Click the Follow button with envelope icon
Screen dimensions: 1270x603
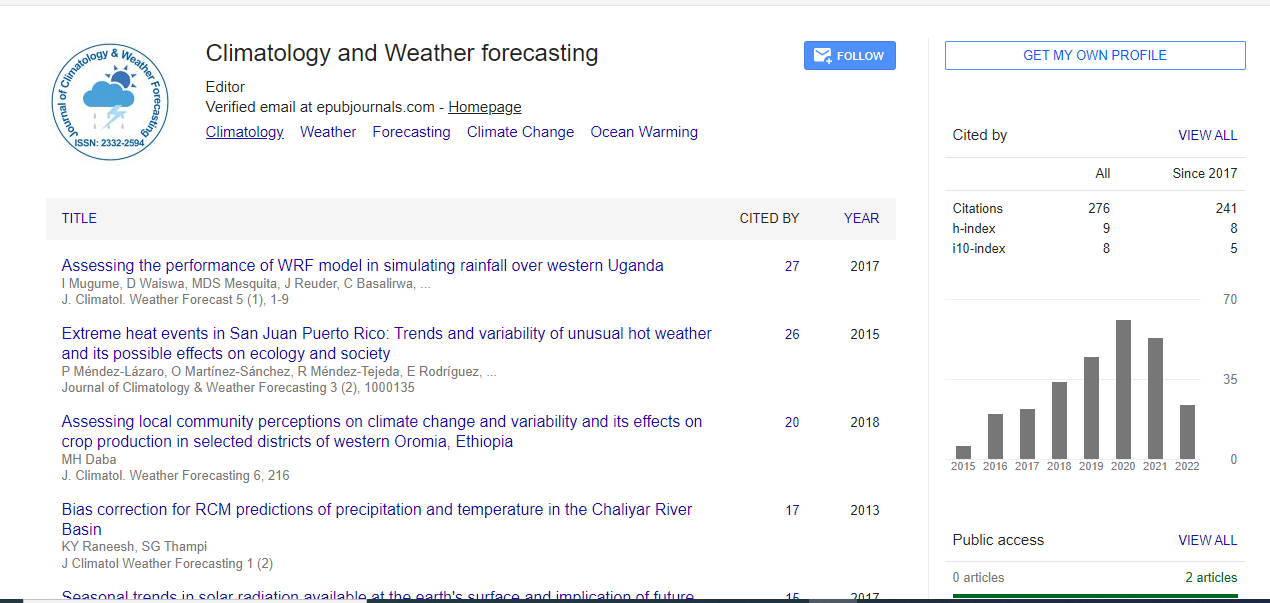[849, 56]
